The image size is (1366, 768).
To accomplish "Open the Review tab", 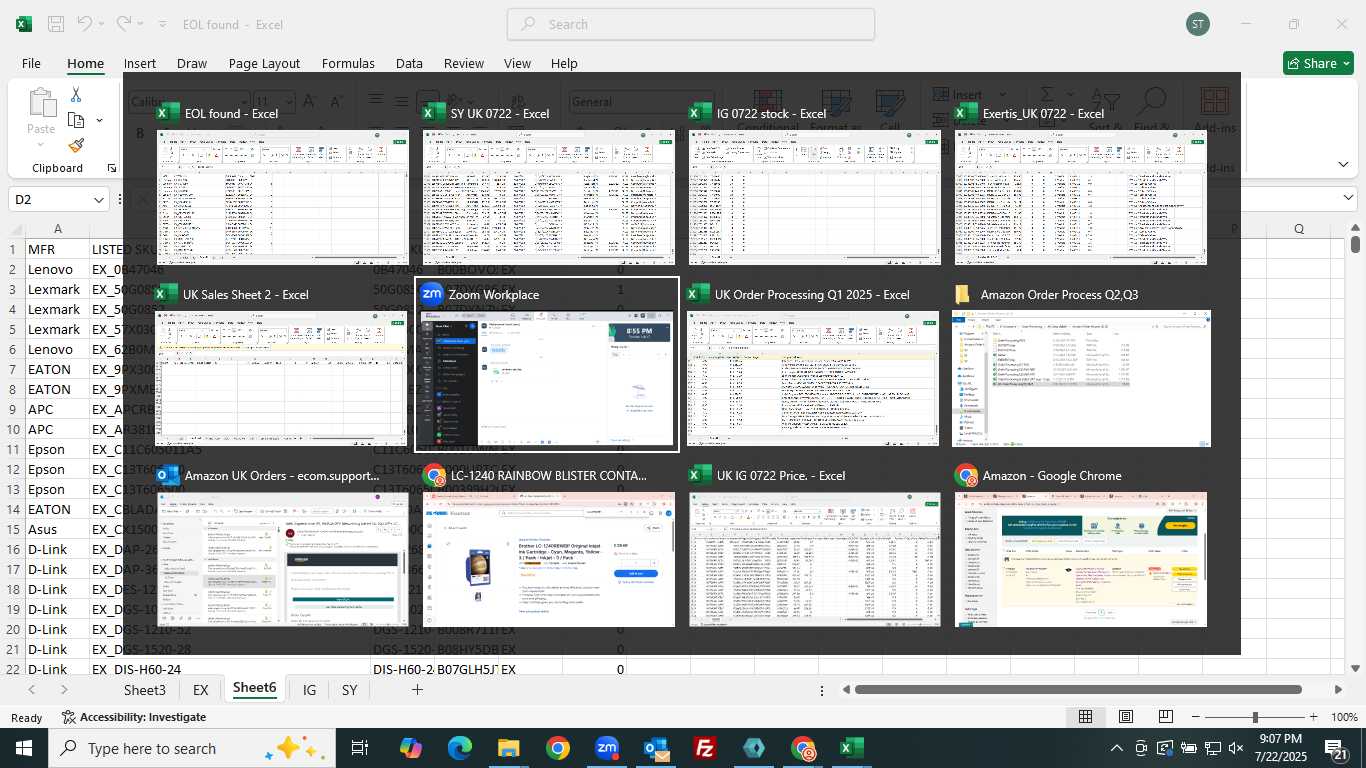I will [464, 63].
